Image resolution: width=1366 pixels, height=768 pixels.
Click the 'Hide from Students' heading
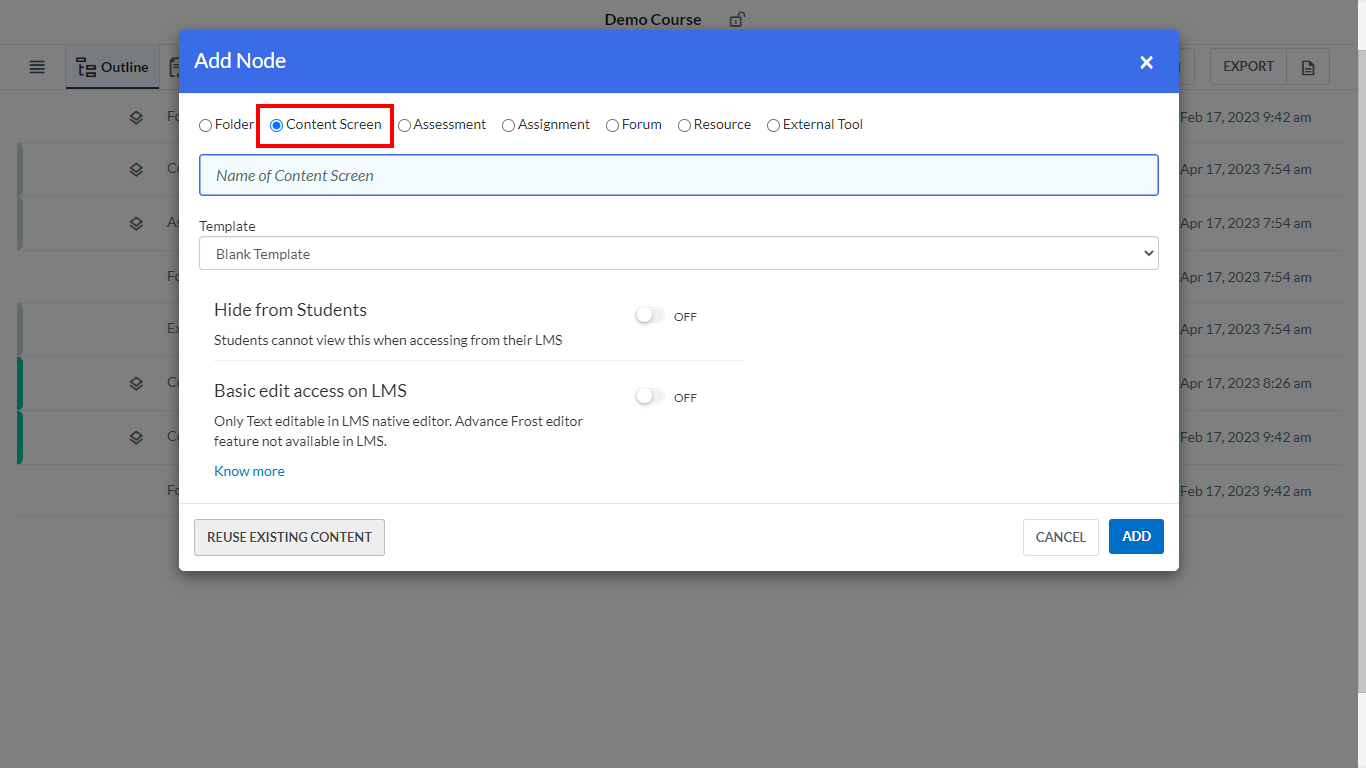coord(290,310)
